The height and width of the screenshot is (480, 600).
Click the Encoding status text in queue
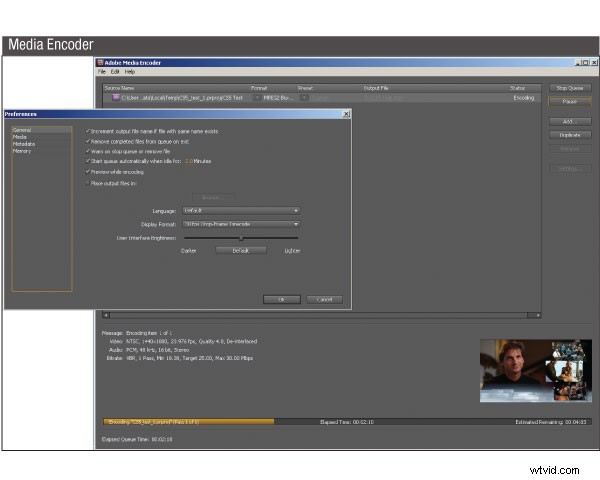pos(523,98)
